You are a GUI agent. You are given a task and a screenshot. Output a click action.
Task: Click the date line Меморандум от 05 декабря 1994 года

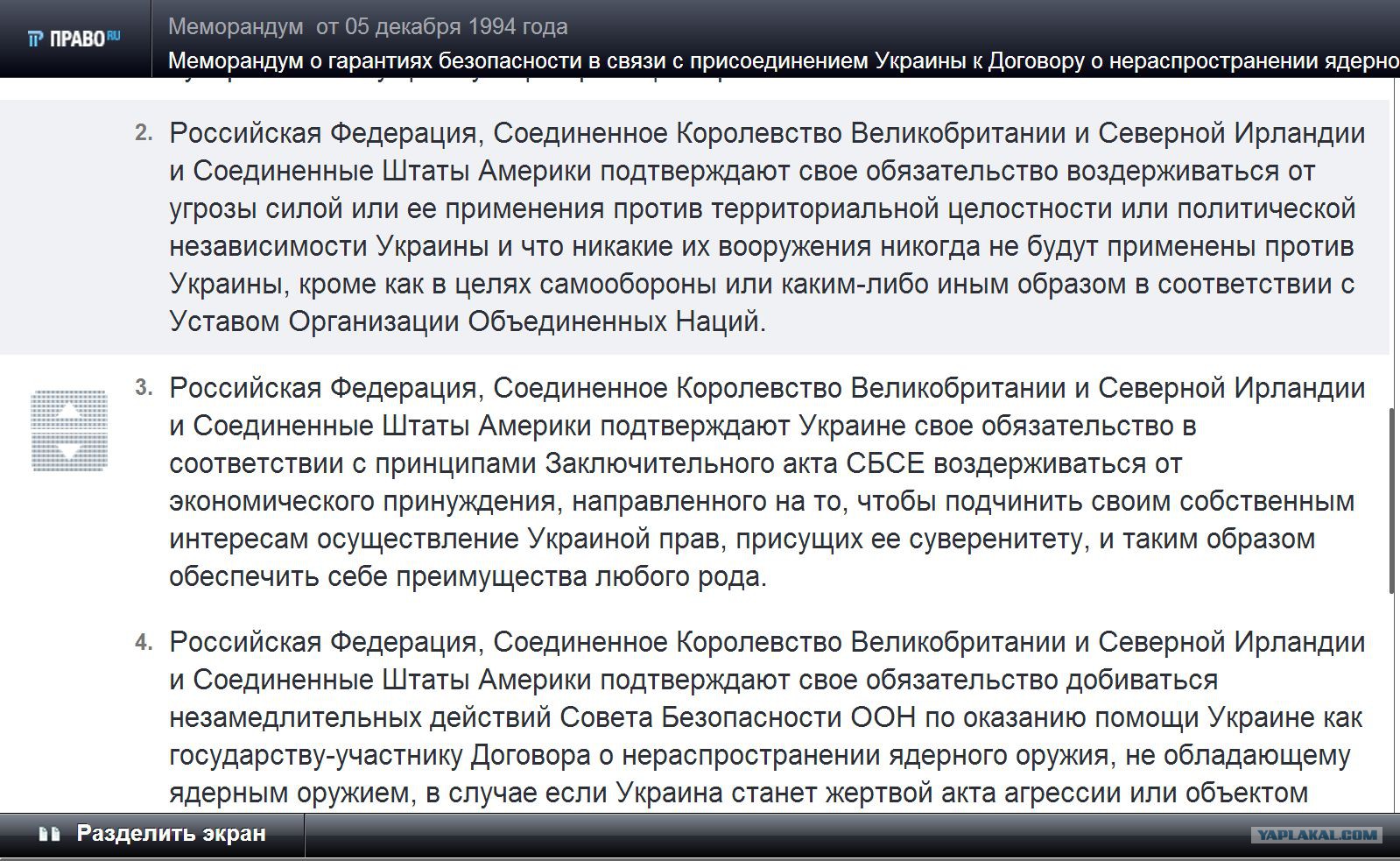pyautogui.click(x=368, y=27)
